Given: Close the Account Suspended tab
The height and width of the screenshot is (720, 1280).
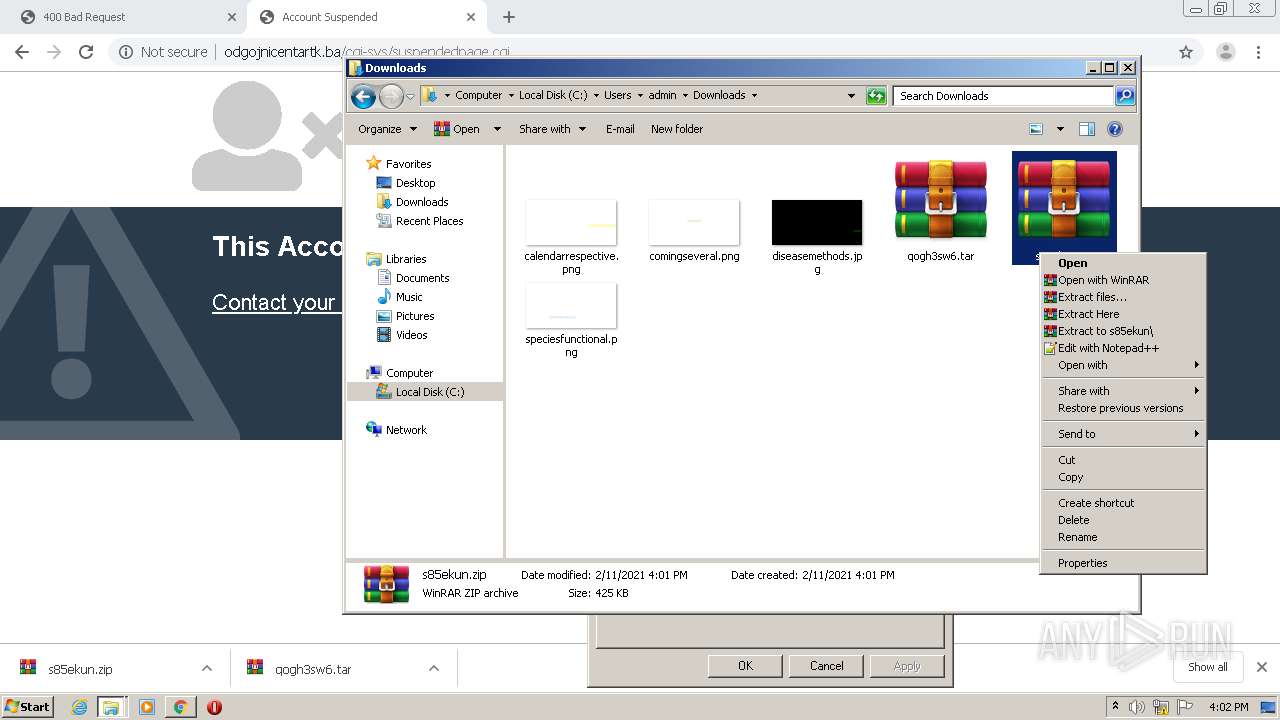Looking at the screenshot, I should click(x=471, y=17).
